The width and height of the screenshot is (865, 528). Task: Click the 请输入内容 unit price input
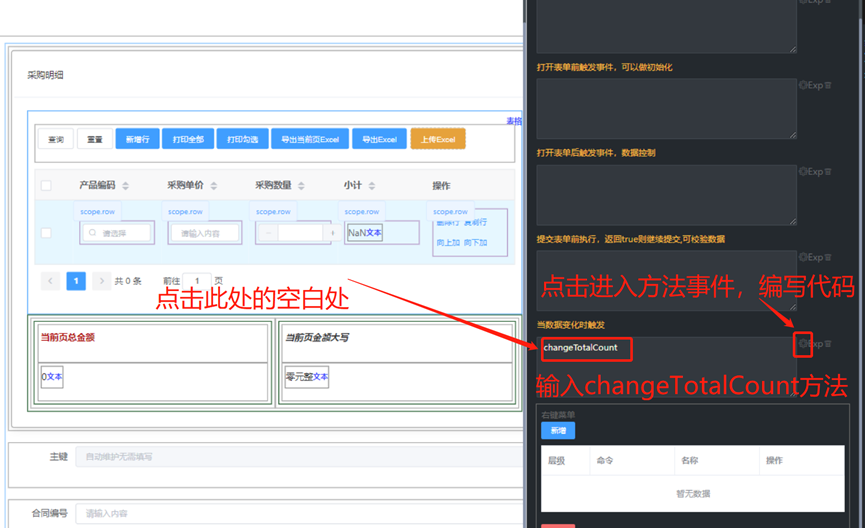205,233
